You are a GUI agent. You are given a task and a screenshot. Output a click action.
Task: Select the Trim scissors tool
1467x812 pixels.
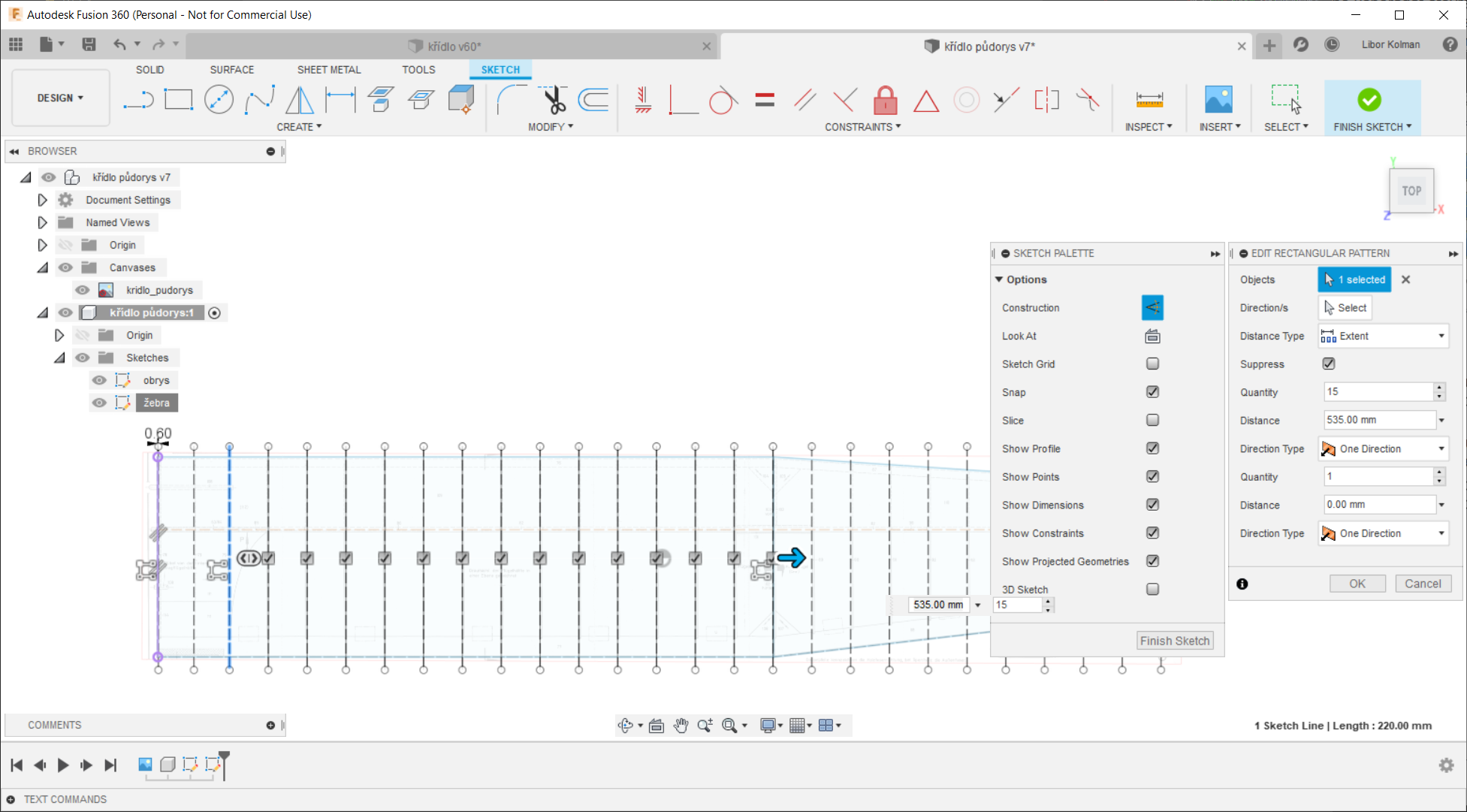pyautogui.click(x=554, y=99)
